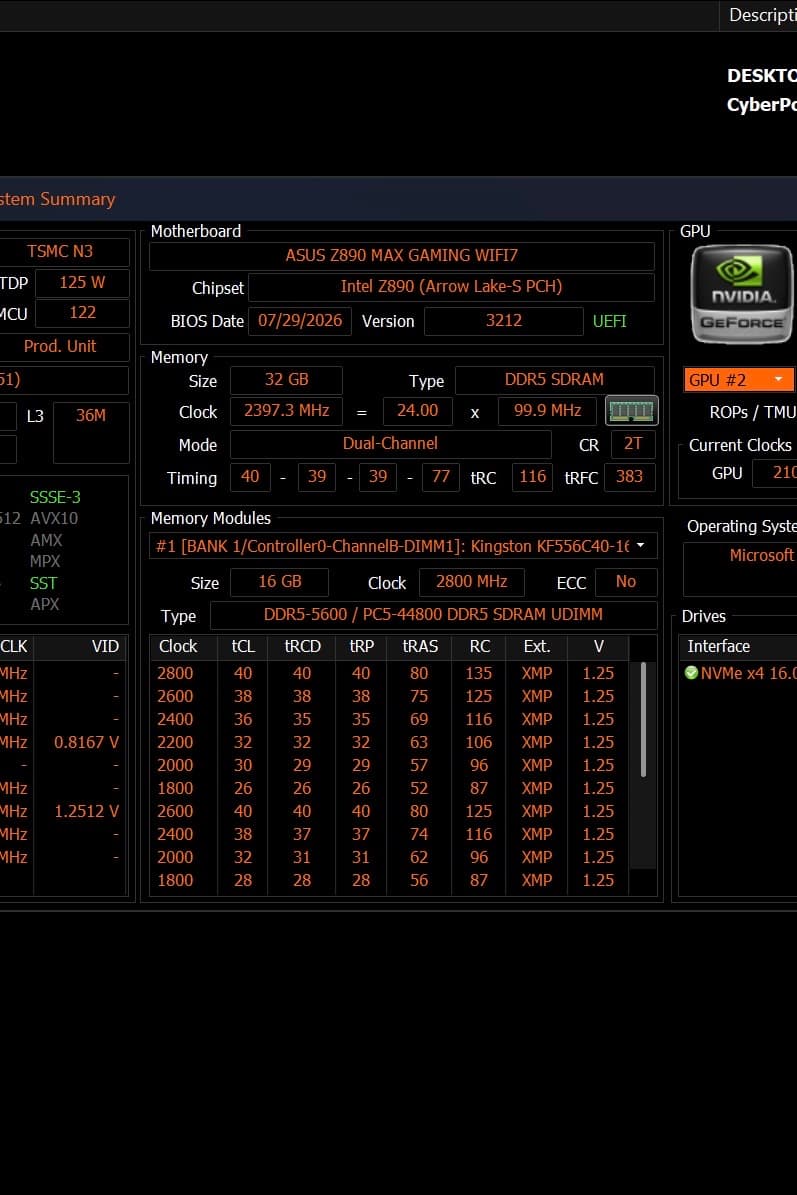Click the Ext. column header

(537, 646)
